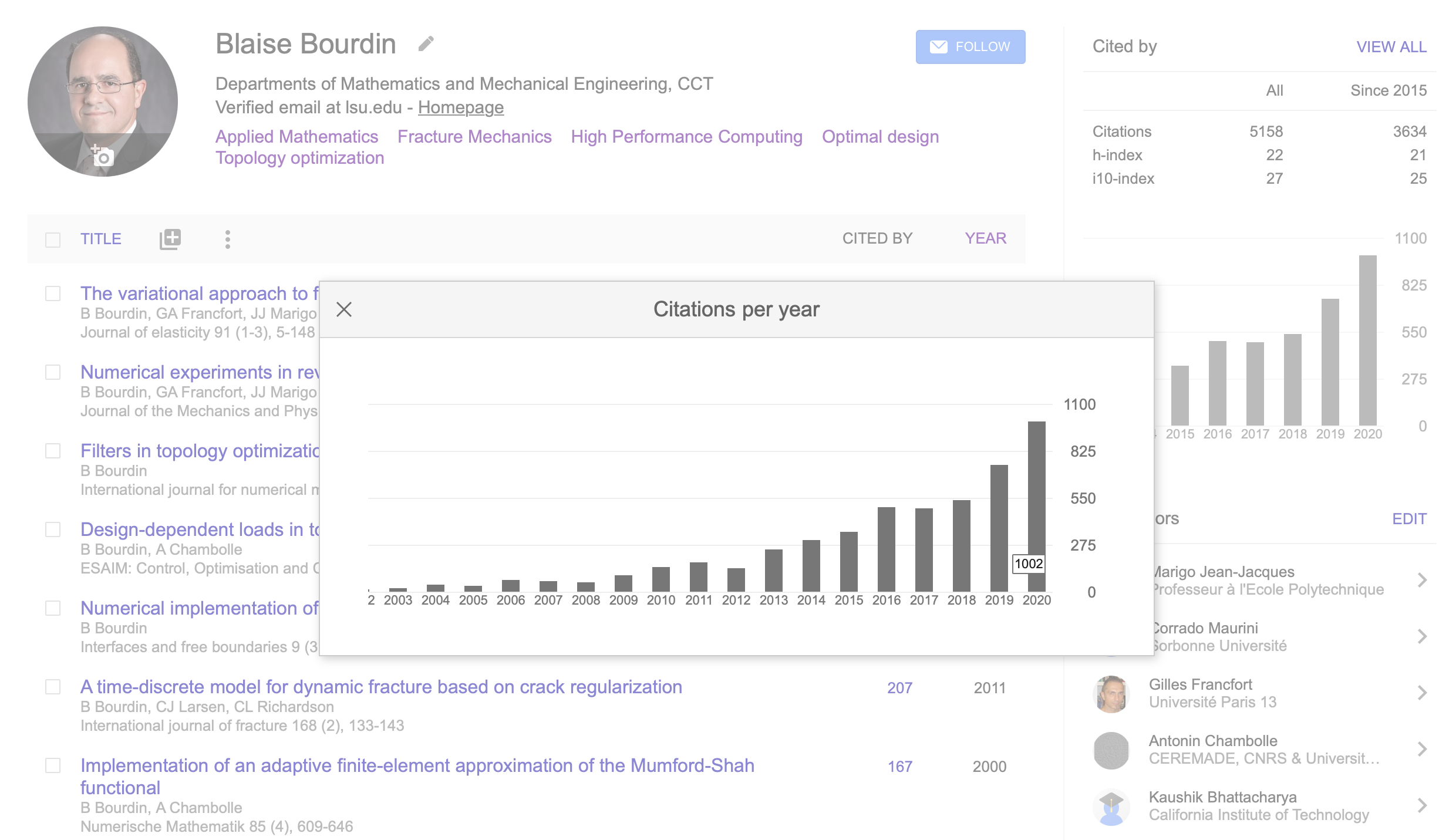Click the camera icon on profile photo
This screenshot has width=1439, height=840.
tap(102, 157)
